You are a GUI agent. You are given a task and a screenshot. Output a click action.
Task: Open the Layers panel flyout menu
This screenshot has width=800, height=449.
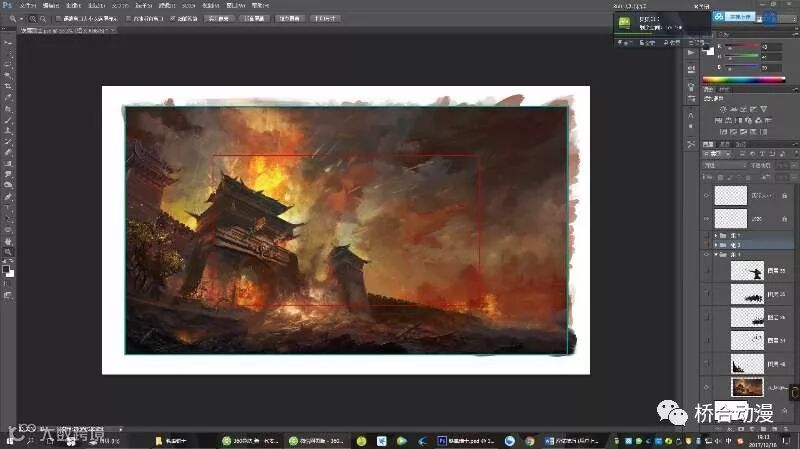[x=795, y=144]
